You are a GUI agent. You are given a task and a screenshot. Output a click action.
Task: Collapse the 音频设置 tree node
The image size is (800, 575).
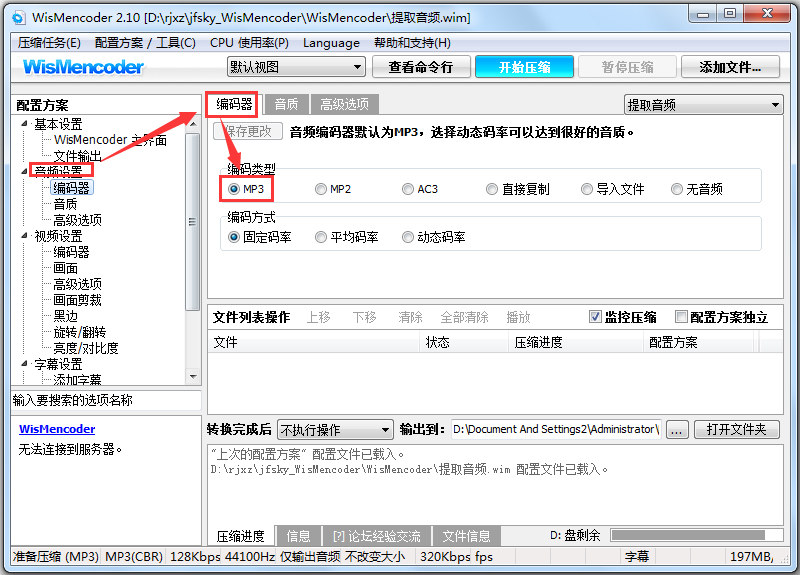(24, 171)
